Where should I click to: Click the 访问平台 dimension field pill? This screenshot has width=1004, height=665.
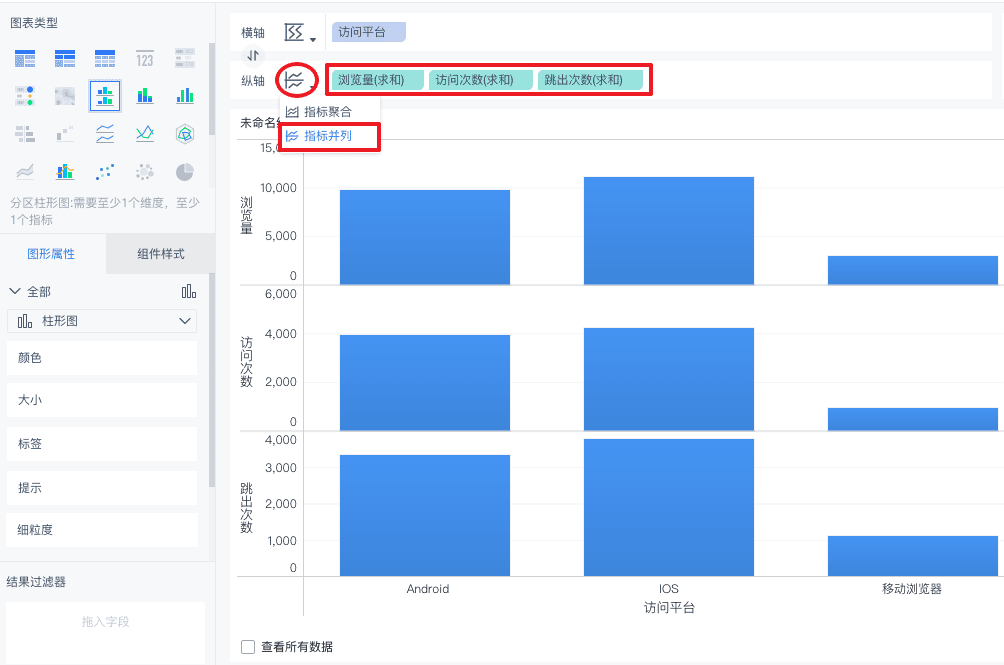(368, 32)
